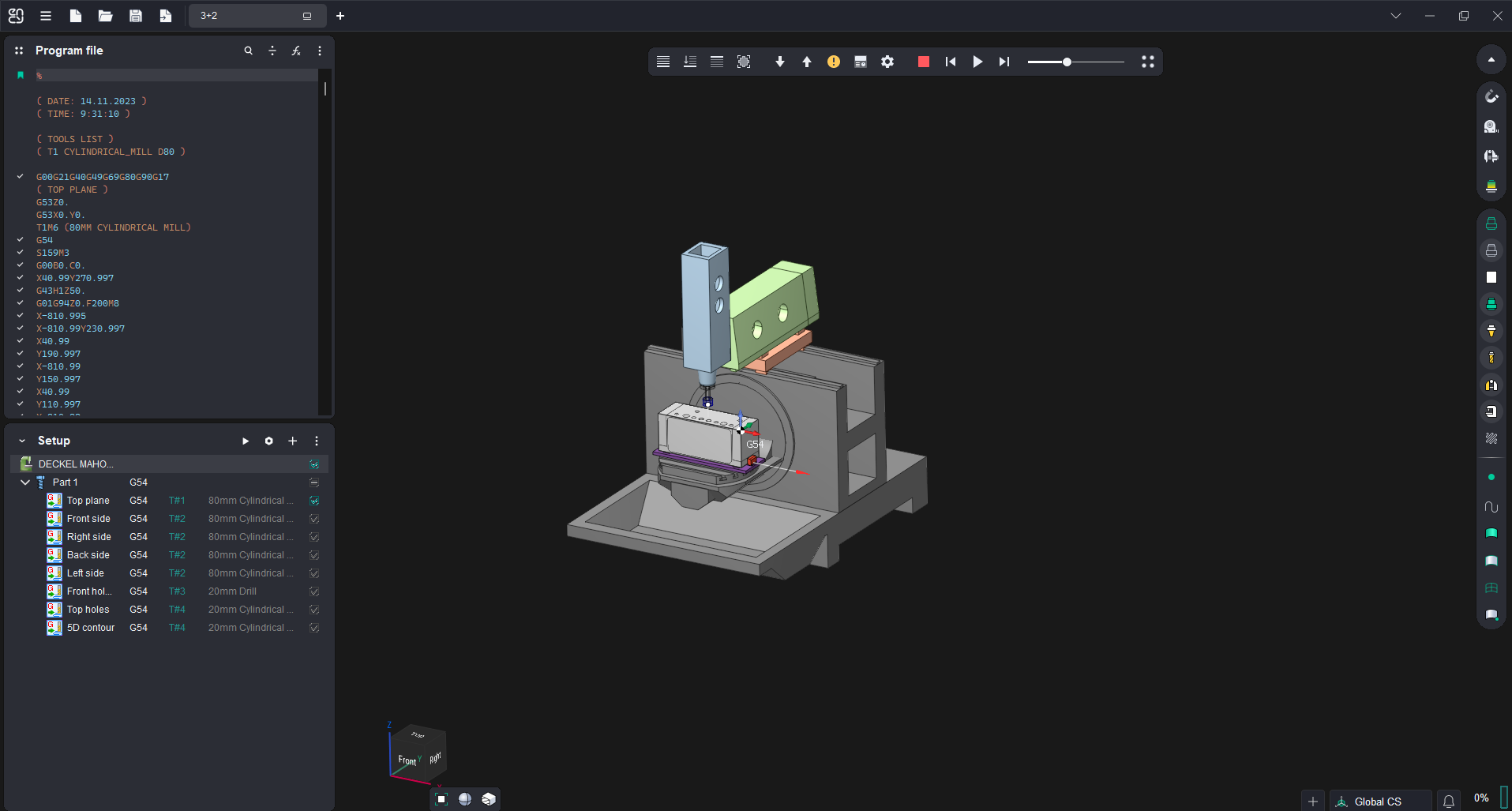Open the hamburger main menu
Screen dimensions: 1512x811
(46, 16)
